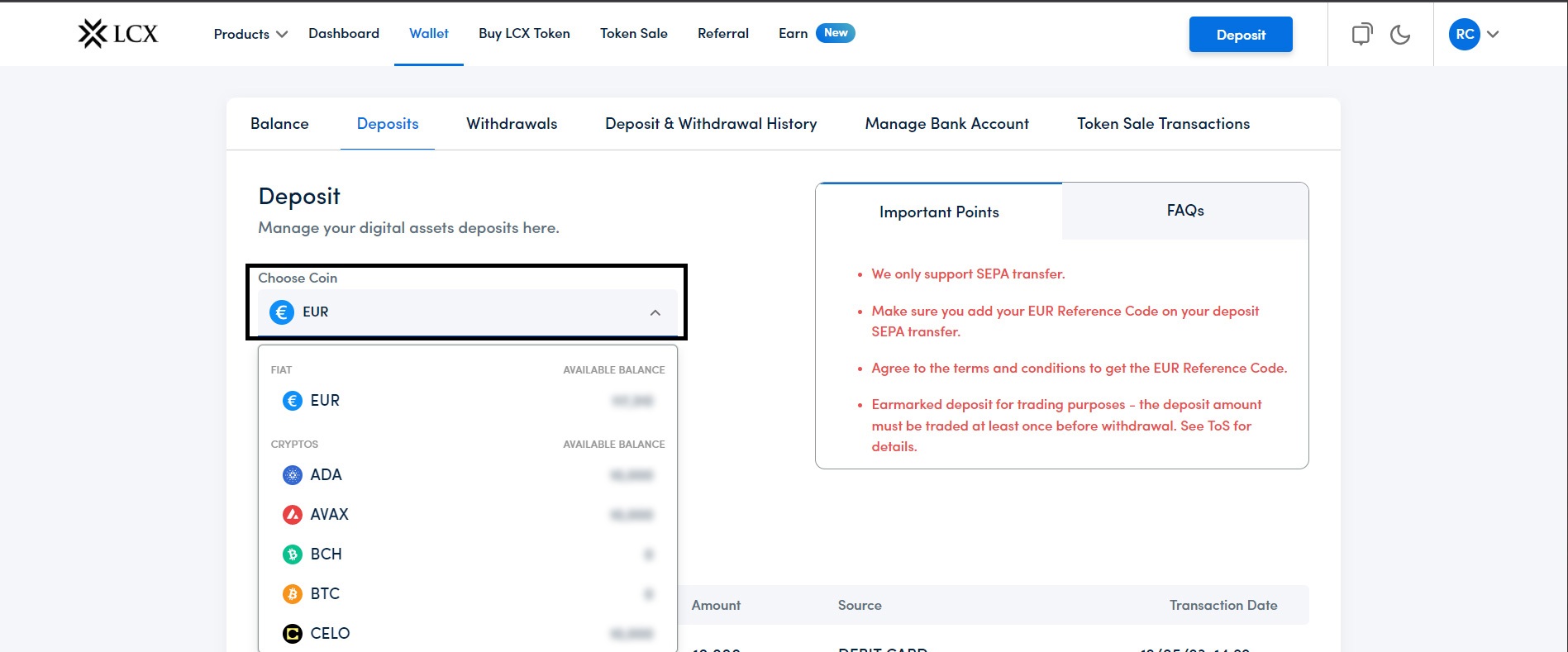Select BTC from the cryptos list
This screenshot has height=652, width=1568.
[x=468, y=594]
